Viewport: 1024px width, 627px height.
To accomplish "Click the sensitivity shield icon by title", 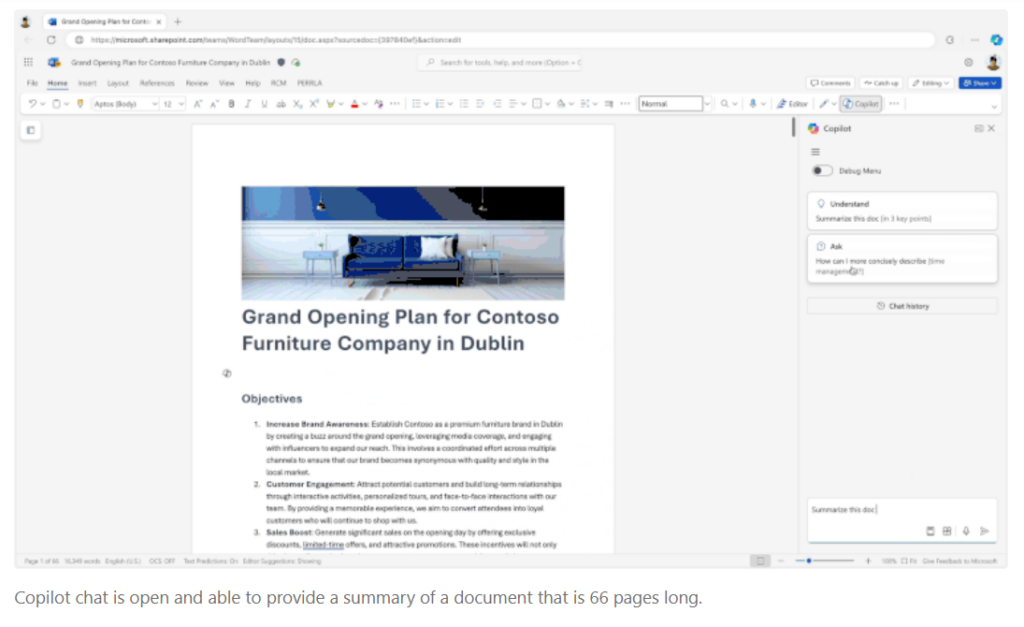I will pos(281,62).
